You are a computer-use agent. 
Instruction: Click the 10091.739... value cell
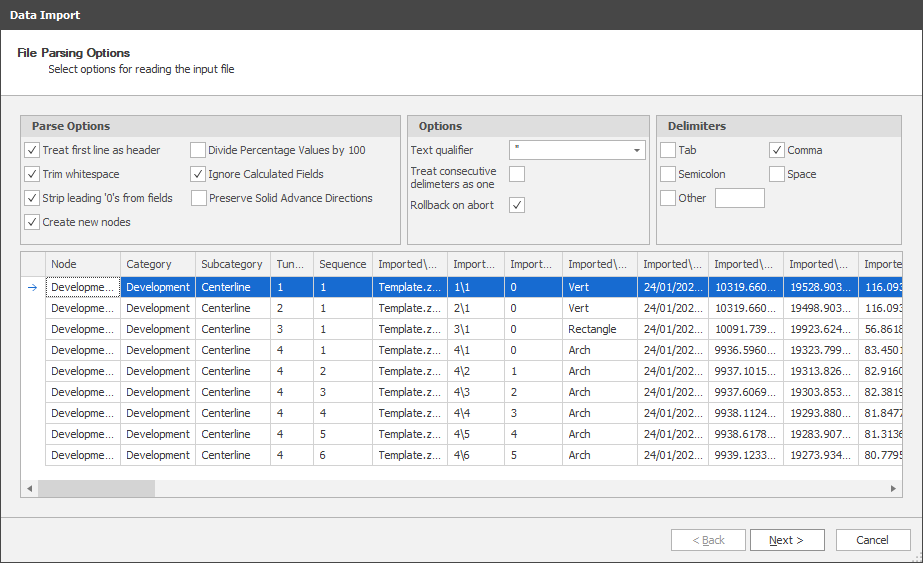pyautogui.click(x=746, y=329)
